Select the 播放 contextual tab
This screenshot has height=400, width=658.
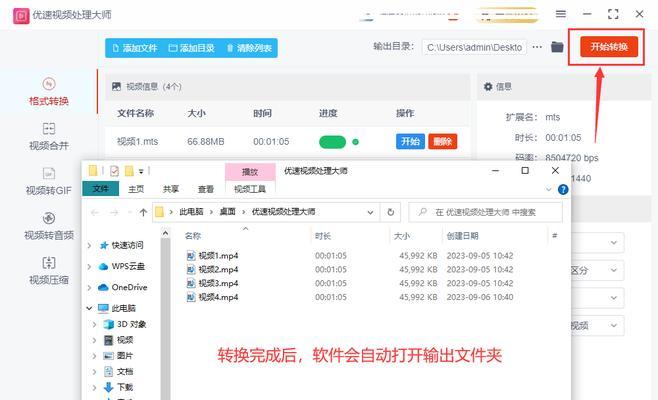tap(250, 172)
